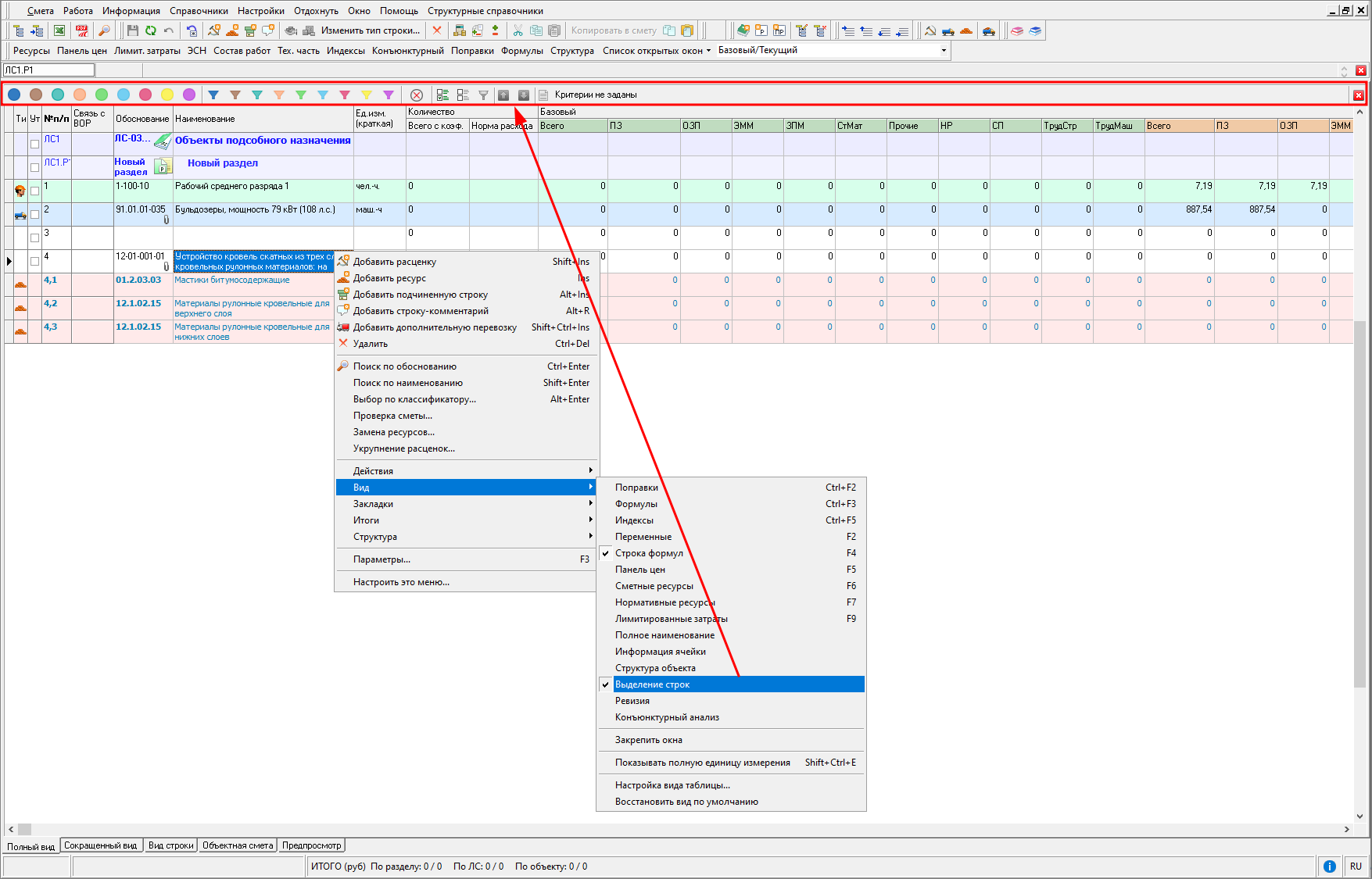Viewport: 1372px width, 879px height.
Task: Click the blue funnel filter icon
Action: [x=213, y=95]
